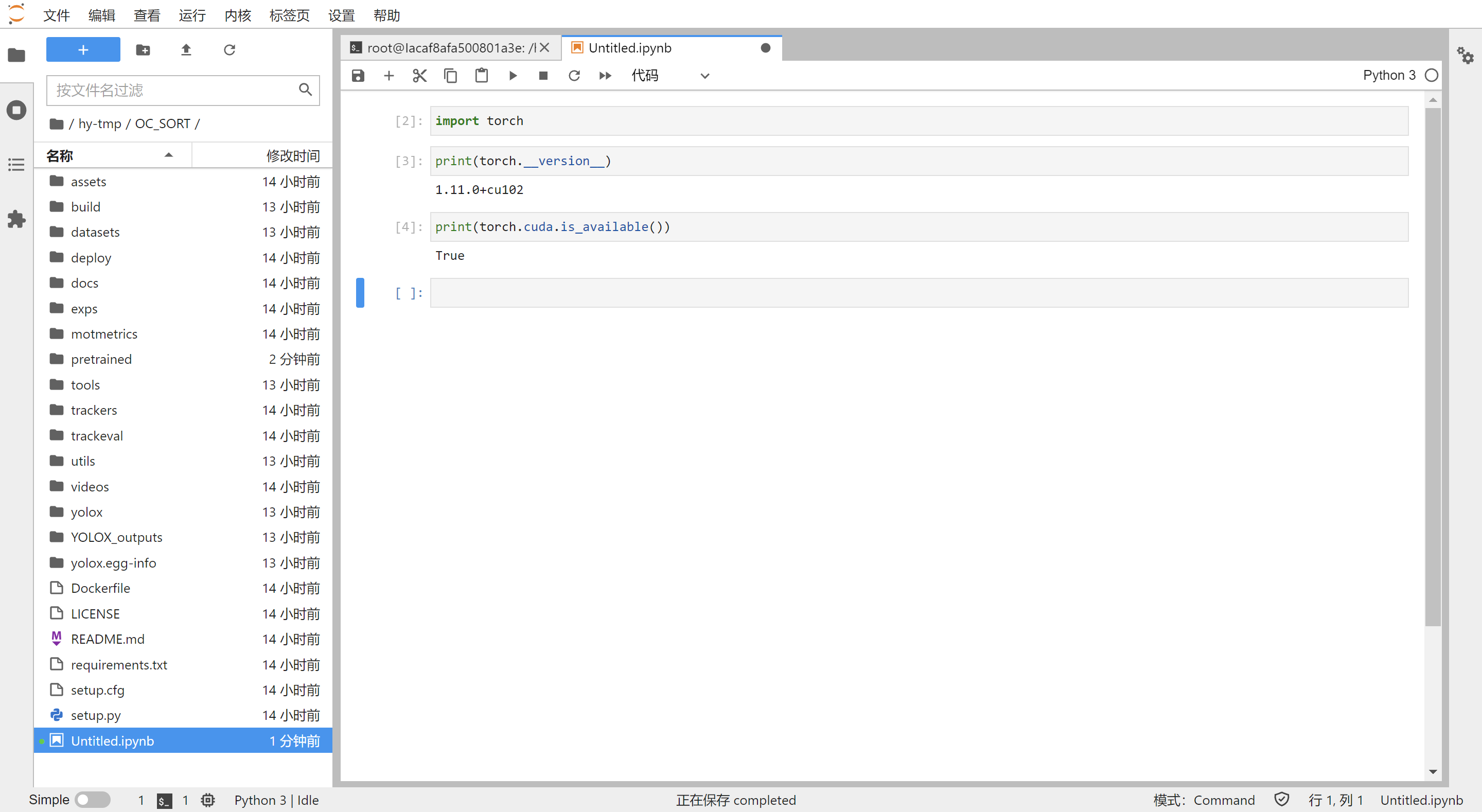The width and height of the screenshot is (1482, 812).
Task: Click the filename filter search field
Action: [x=172, y=91]
